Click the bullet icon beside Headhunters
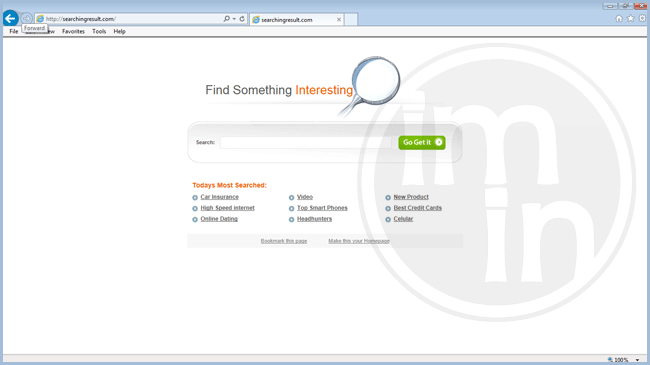Image resolution: width=650 pixels, height=365 pixels. pos(291,219)
